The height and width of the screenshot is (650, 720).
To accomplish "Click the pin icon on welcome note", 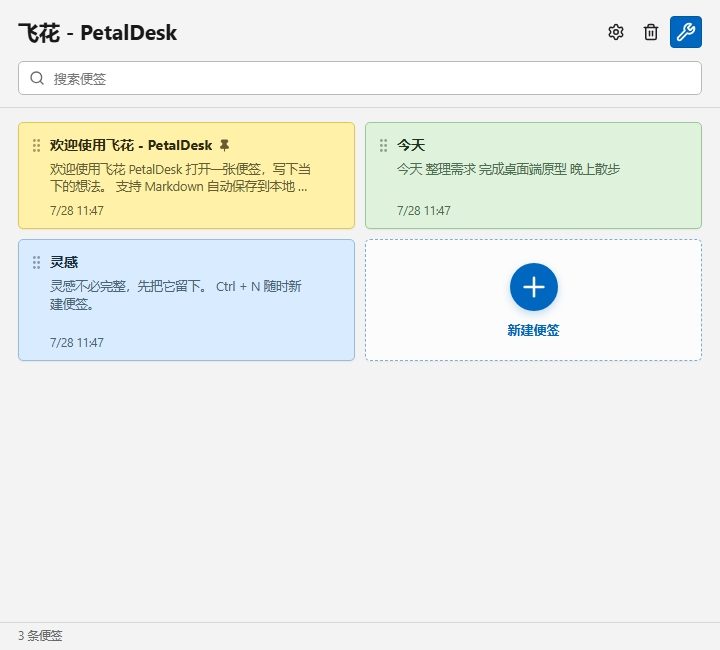I will pos(224,145).
